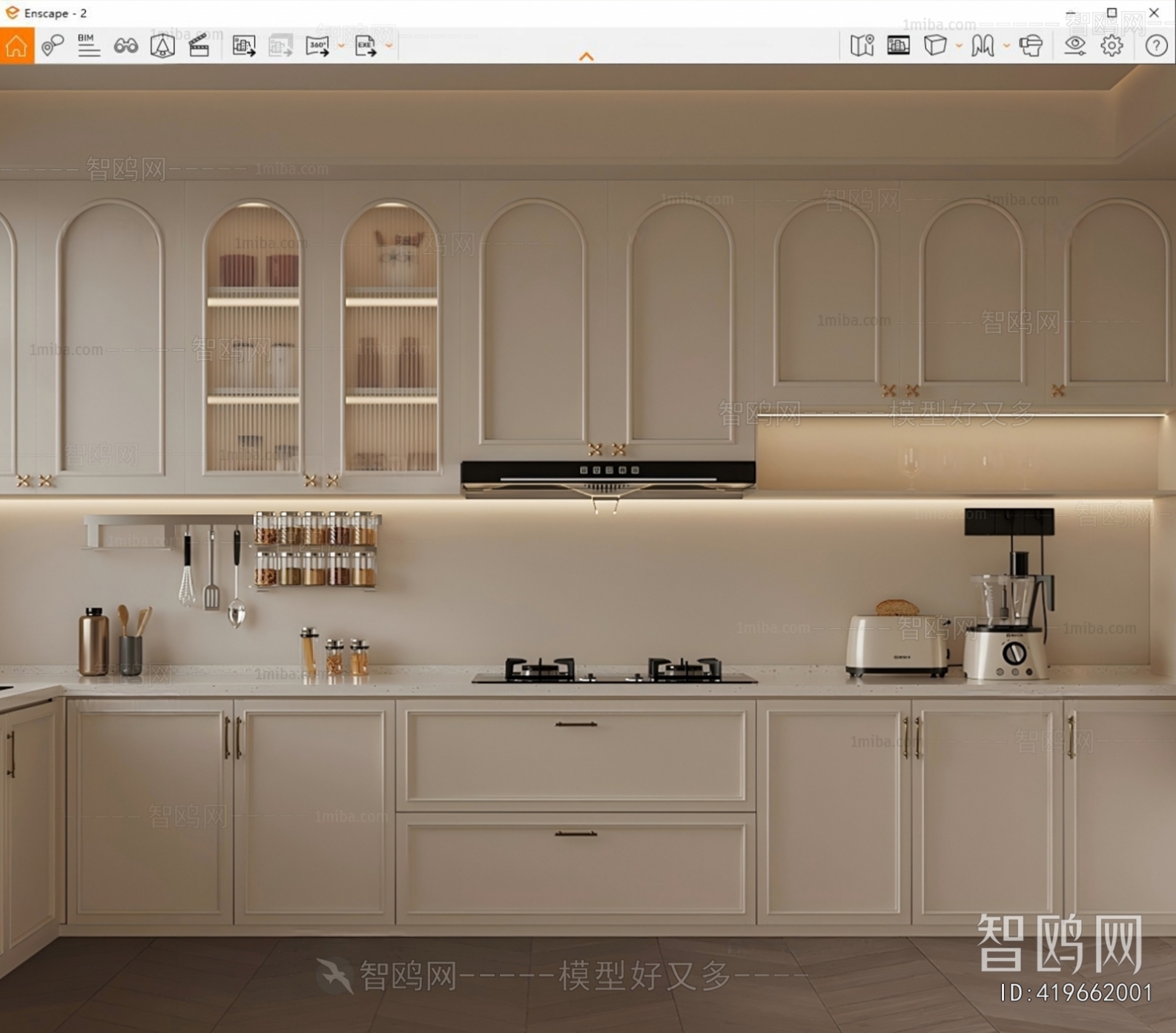Open the Help question mark icon
This screenshot has height=1033, width=1176.
pos(1156,46)
